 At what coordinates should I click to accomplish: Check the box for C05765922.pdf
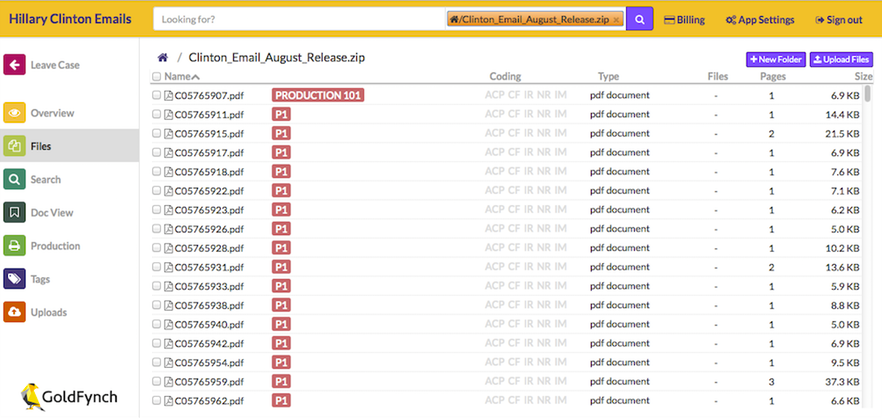click(x=156, y=191)
